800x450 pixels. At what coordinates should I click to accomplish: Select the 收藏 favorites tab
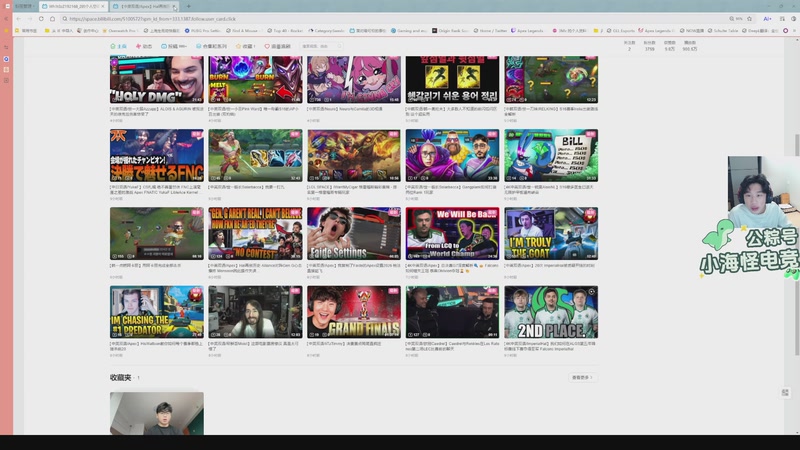pyautogui.click(x=245, y=46)
